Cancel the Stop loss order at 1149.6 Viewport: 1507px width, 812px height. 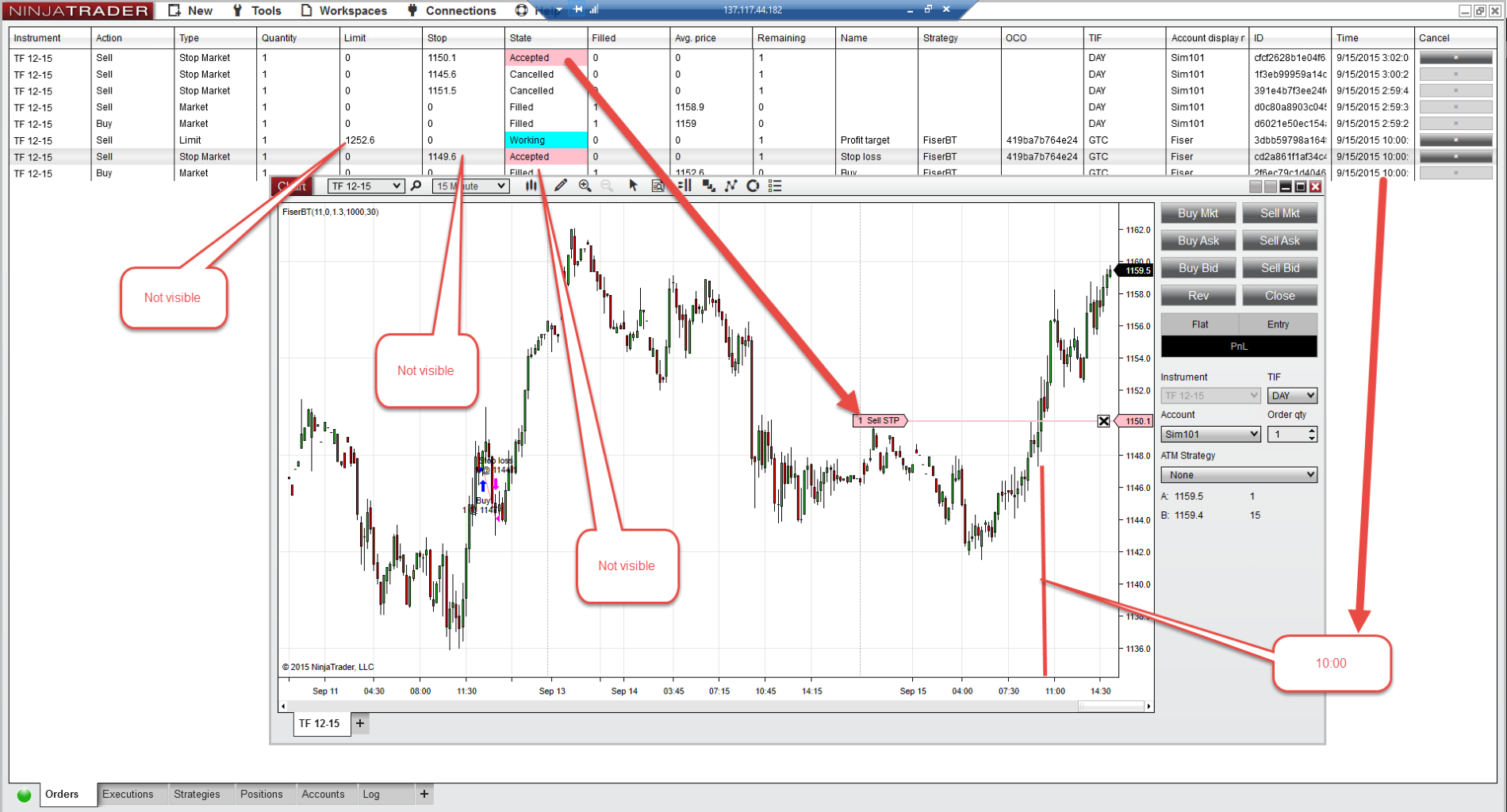tap(1455, 157)
